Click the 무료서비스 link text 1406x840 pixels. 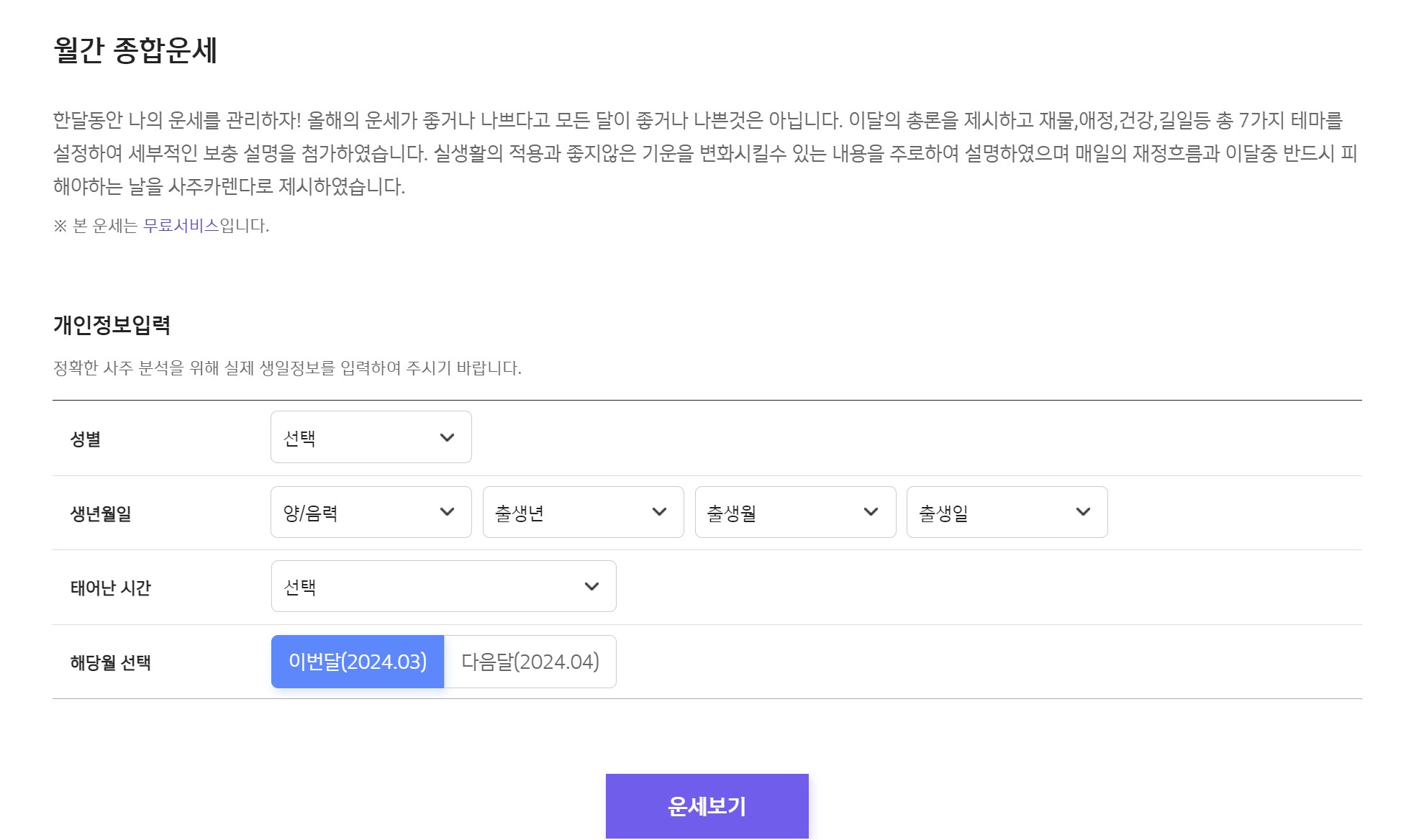pyautogui.click(x=181, y=226)
